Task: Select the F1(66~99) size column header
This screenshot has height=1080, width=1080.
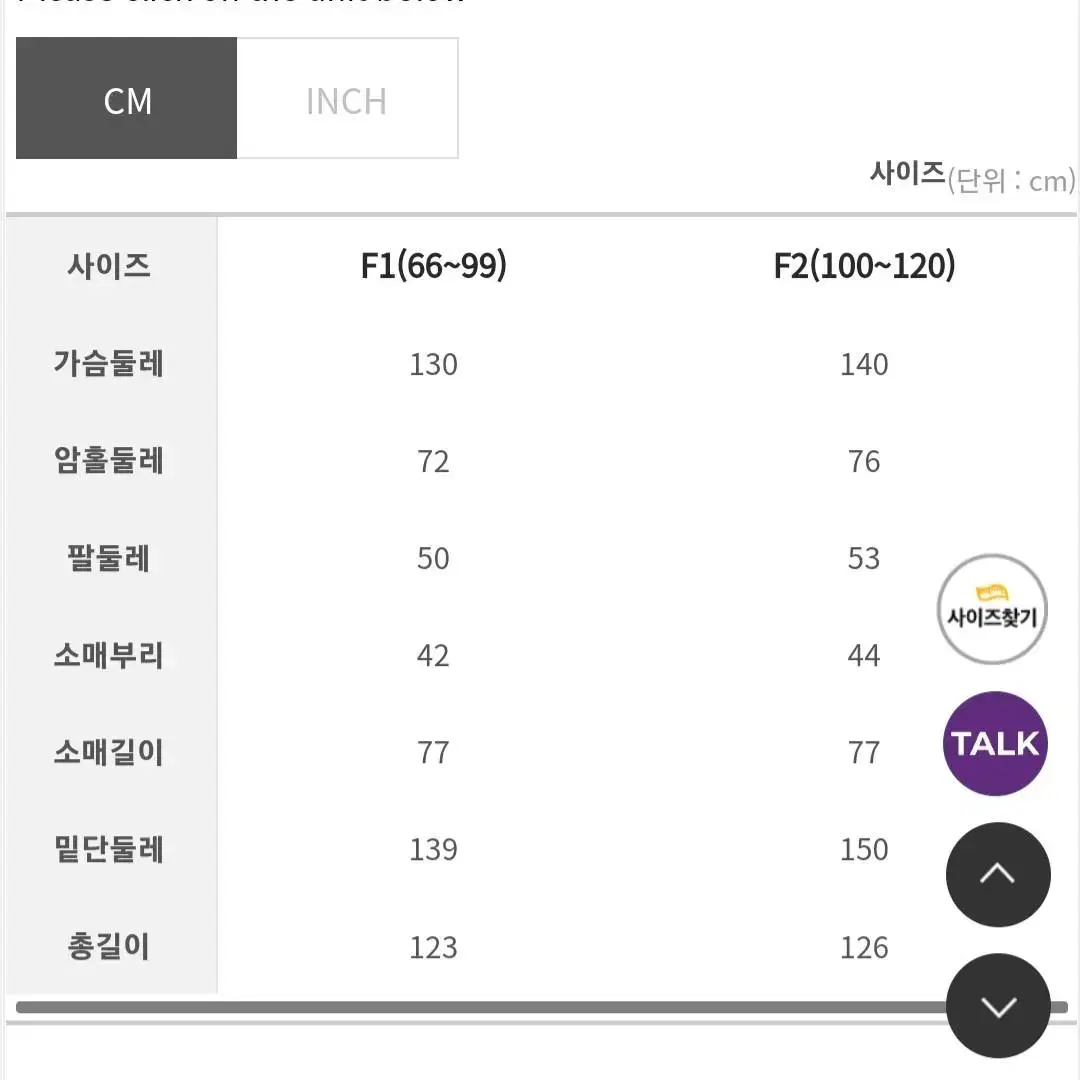Action: coord(433,266)
